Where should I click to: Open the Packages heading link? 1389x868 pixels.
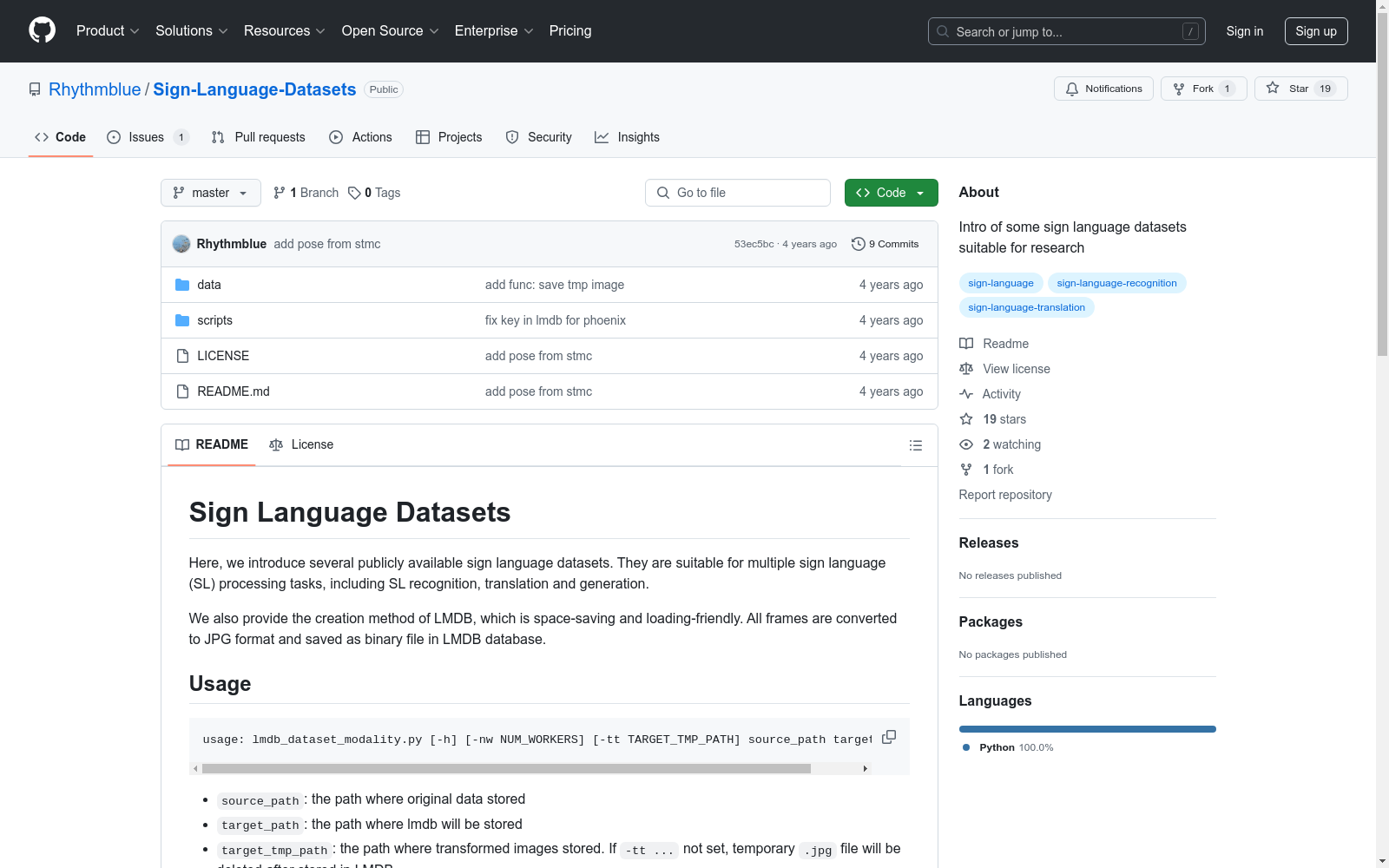991,621
